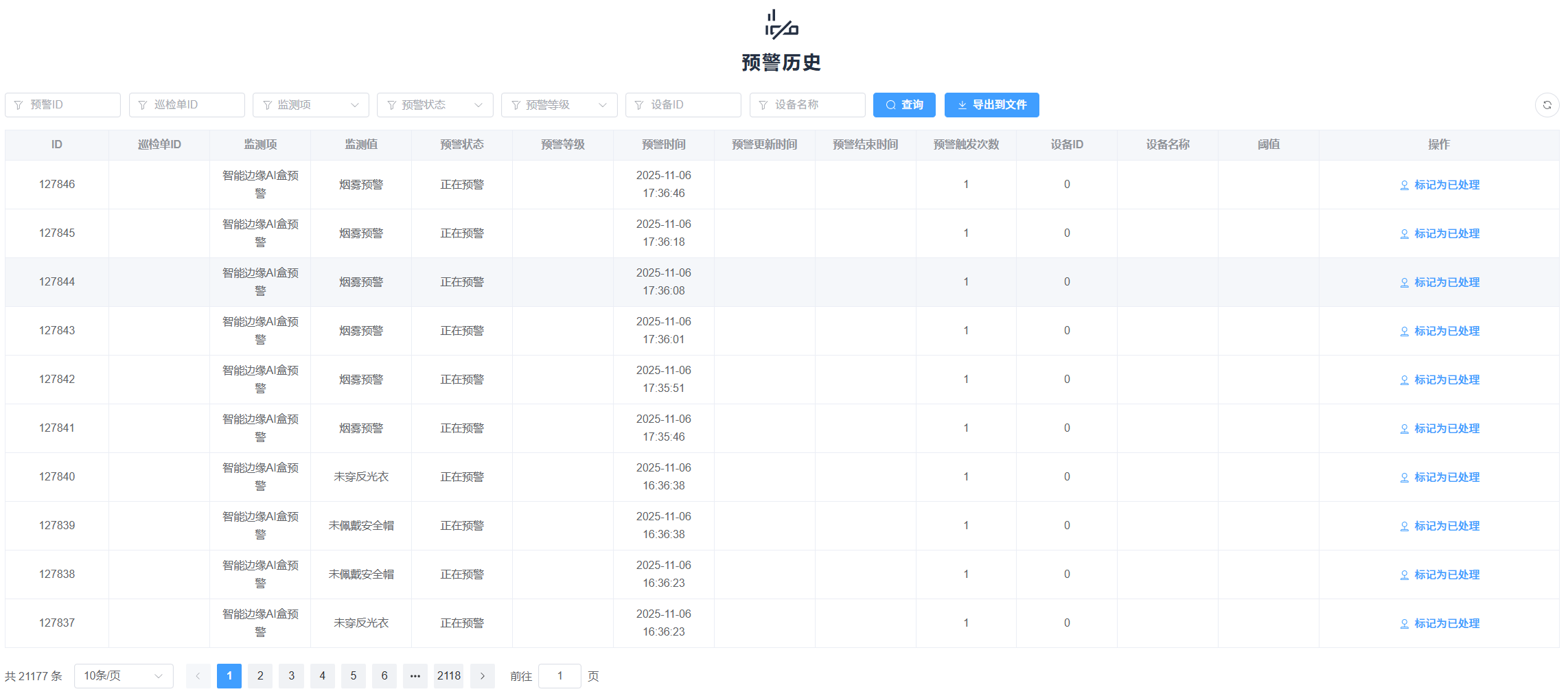Viewport: 1568px width, 696px height.
Task: Go to page 2 in pagination
Action: pos(260,676)
